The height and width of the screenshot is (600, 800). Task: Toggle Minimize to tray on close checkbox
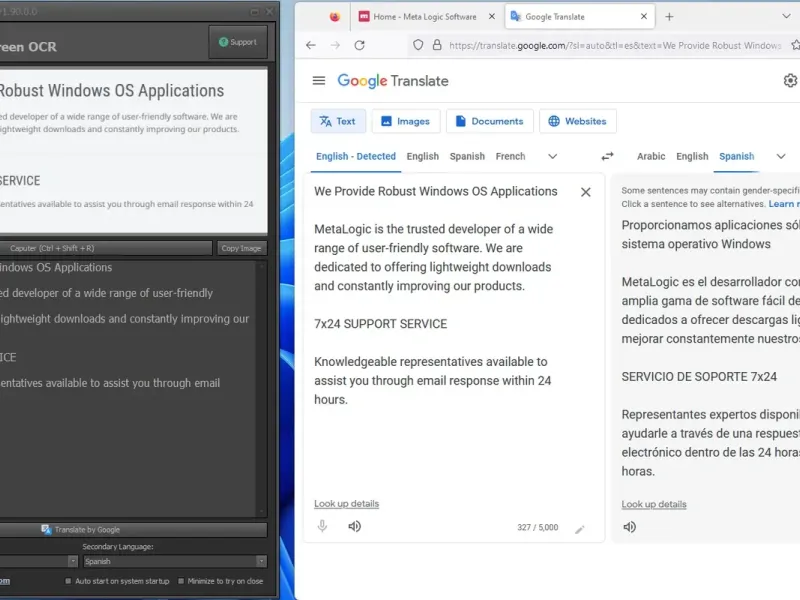(x=181, y=581)
